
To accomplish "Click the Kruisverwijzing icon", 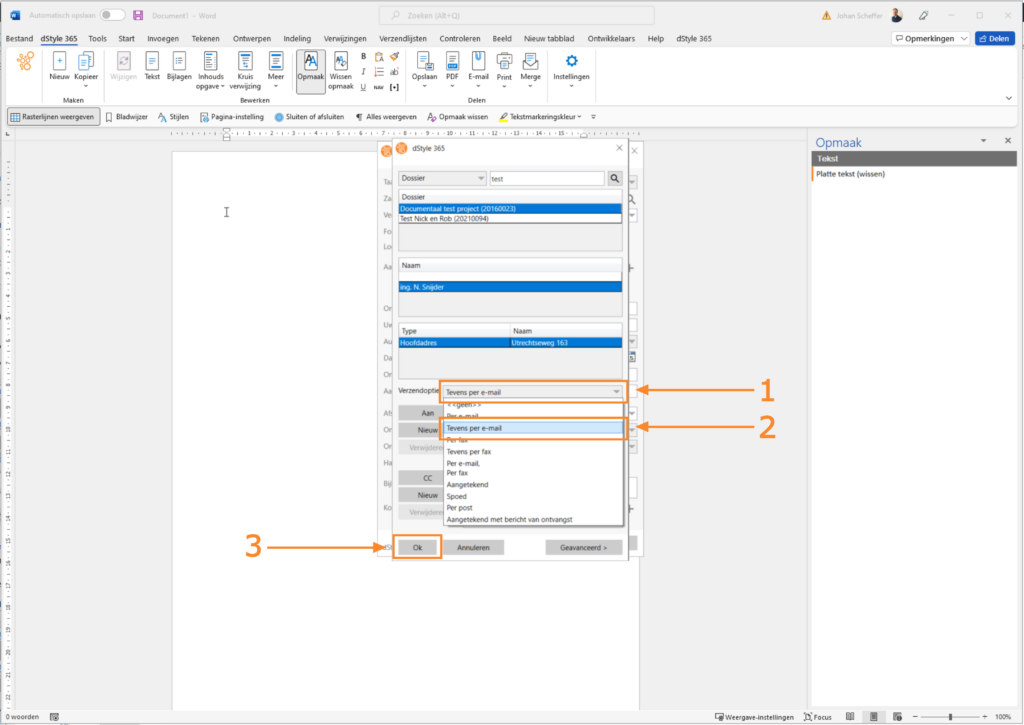I will point(245,61).
